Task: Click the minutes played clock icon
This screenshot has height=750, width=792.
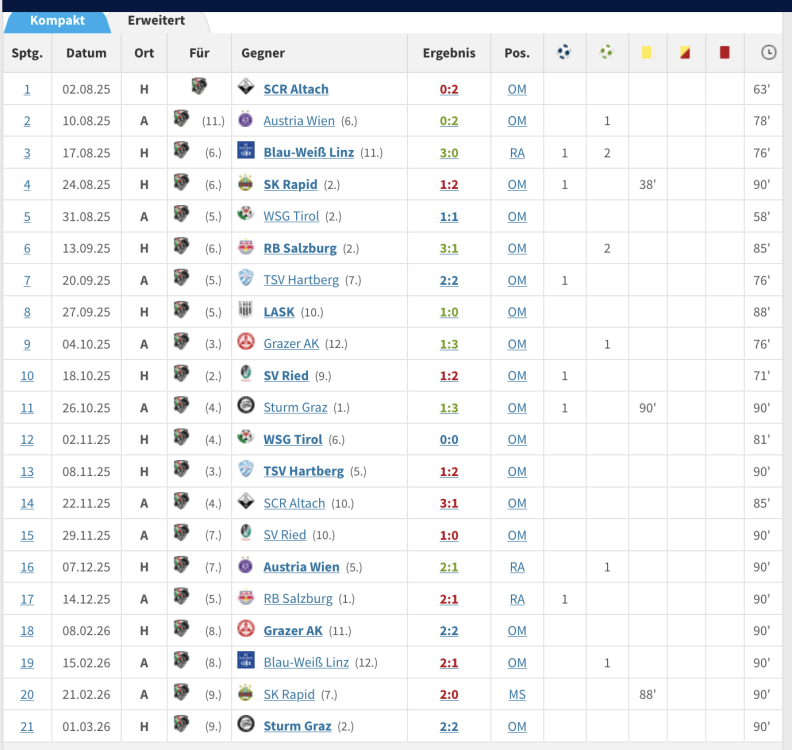Action: [768, 53]
